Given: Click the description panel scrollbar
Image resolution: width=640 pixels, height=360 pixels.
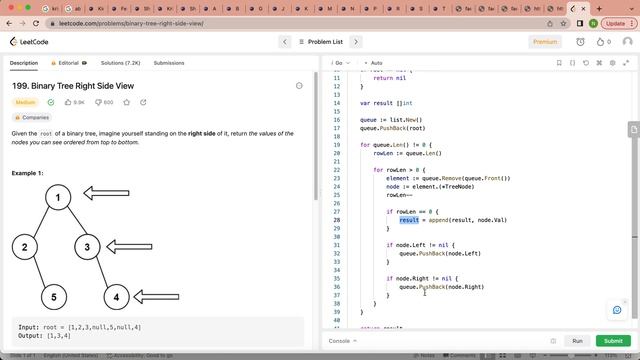Looking at the screenshot, I should [316, 136].
